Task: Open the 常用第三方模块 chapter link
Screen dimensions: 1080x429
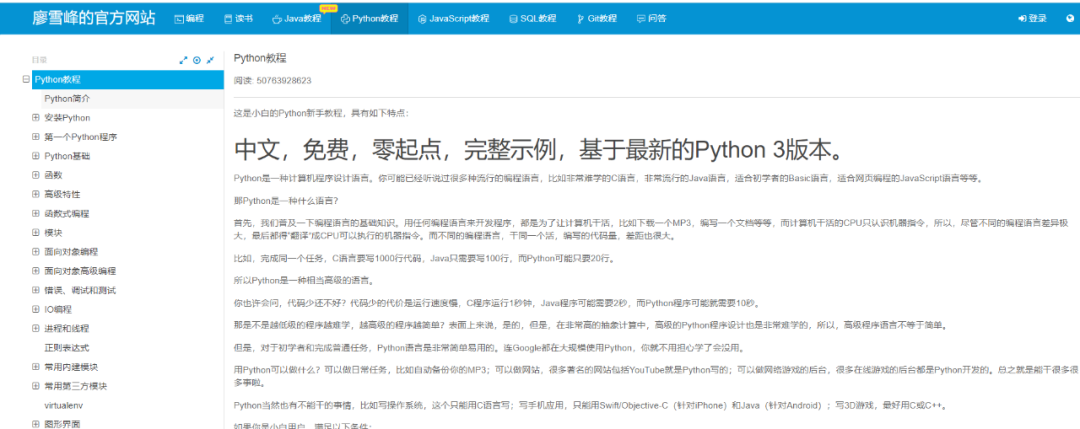Action: 76,386
